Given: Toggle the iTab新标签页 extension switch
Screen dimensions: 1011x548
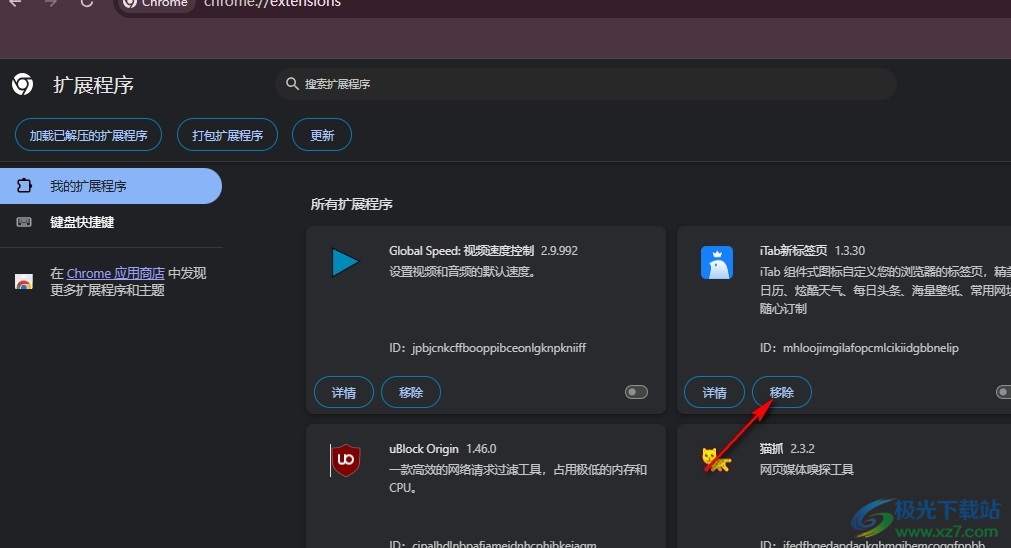Looking at the screenshot, I should point(1004,392).
